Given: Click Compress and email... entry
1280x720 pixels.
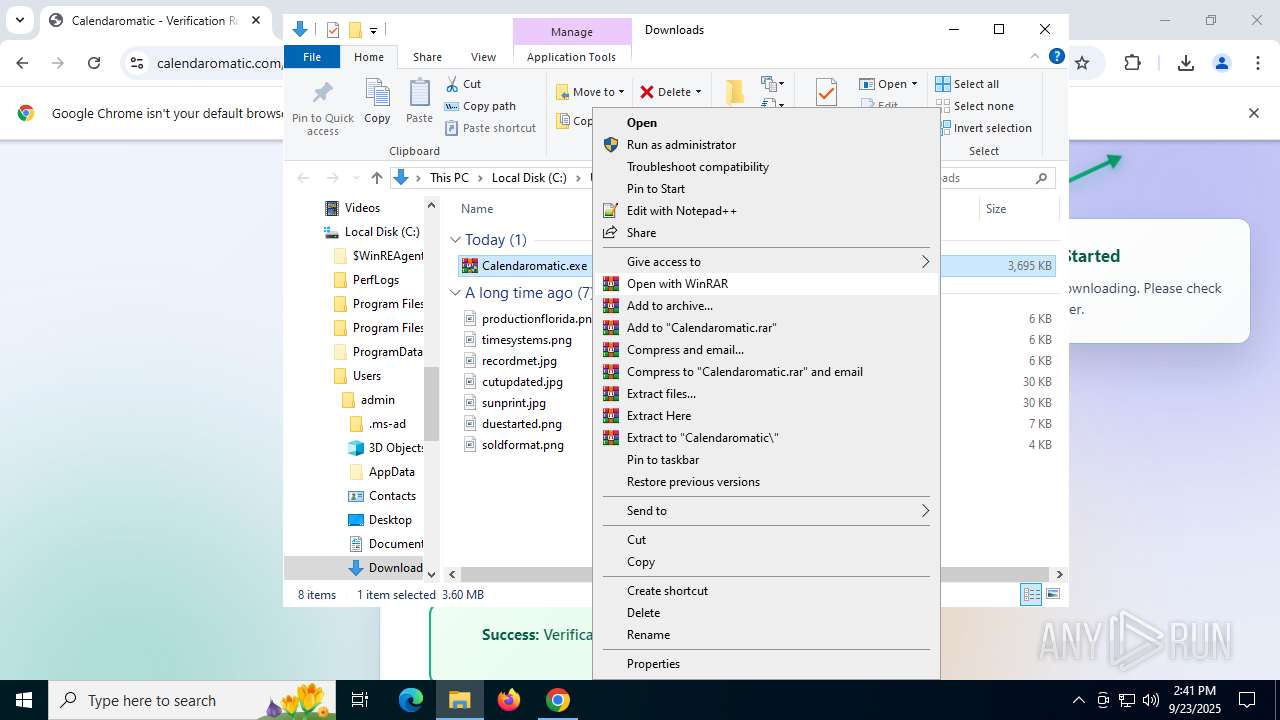Looking at the screenshot, I should (766, 350).
